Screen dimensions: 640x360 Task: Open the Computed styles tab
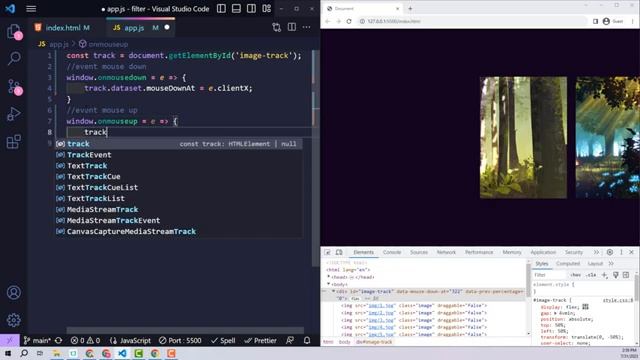[568, 264]
